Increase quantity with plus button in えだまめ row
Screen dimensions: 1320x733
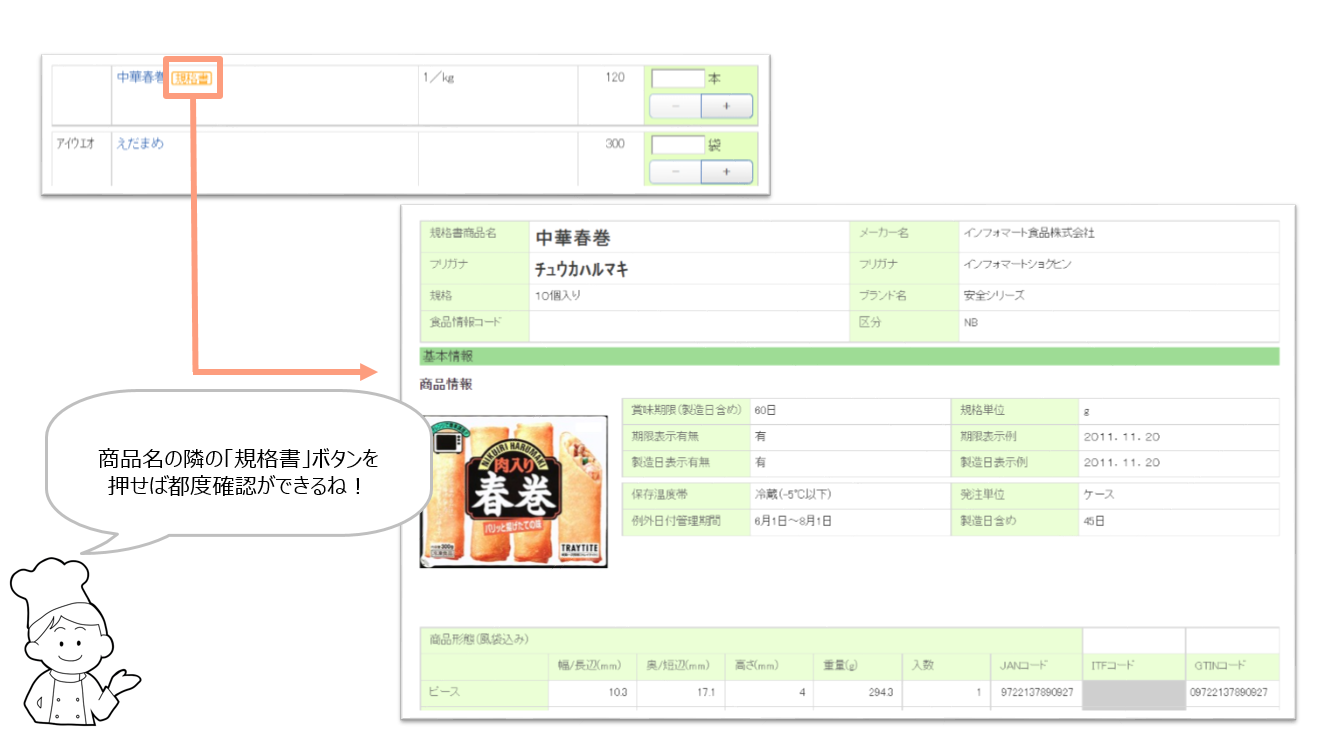(726, 172)
